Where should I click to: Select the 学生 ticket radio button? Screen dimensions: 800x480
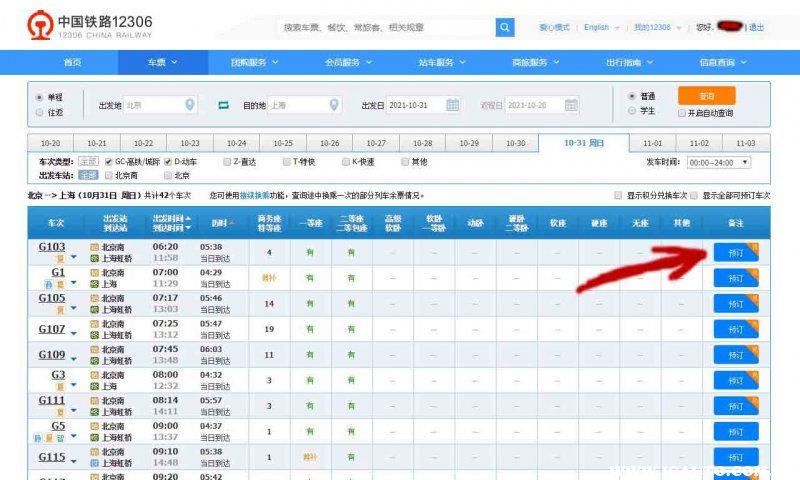coord(632,111)
